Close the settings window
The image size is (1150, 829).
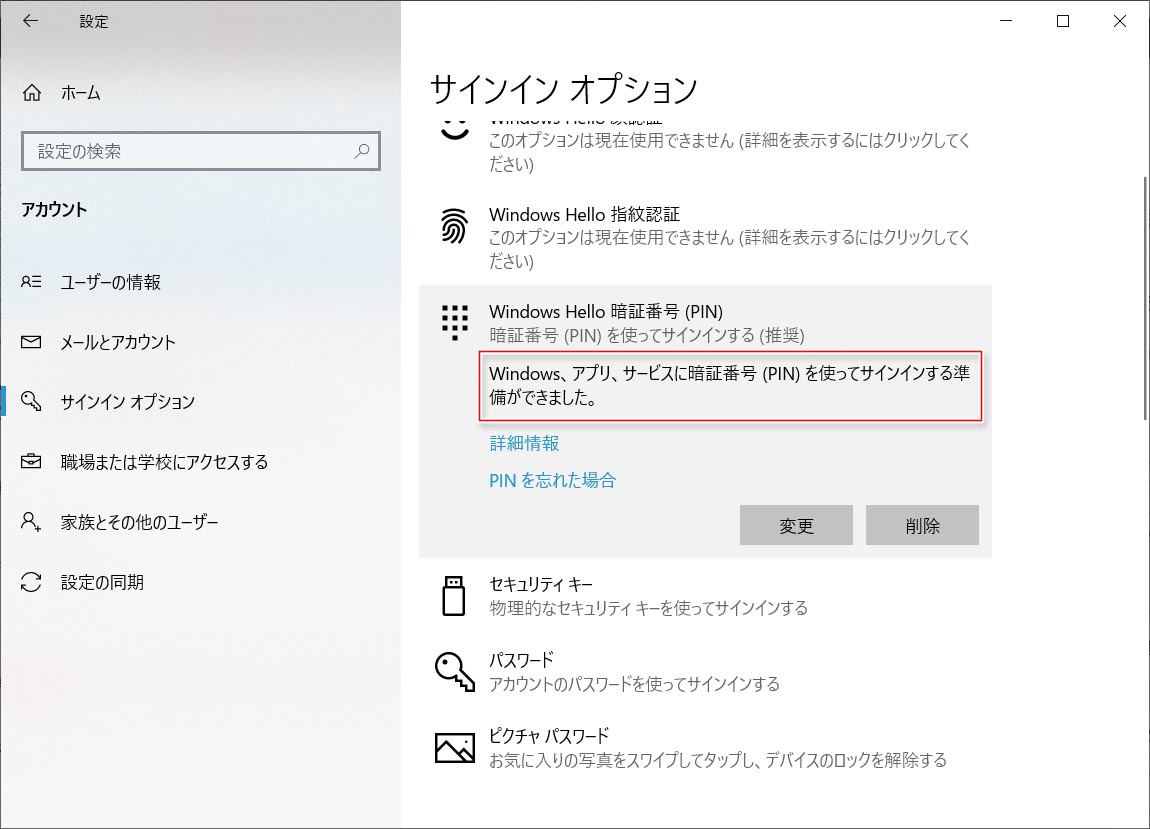[x=1119, y=21]
